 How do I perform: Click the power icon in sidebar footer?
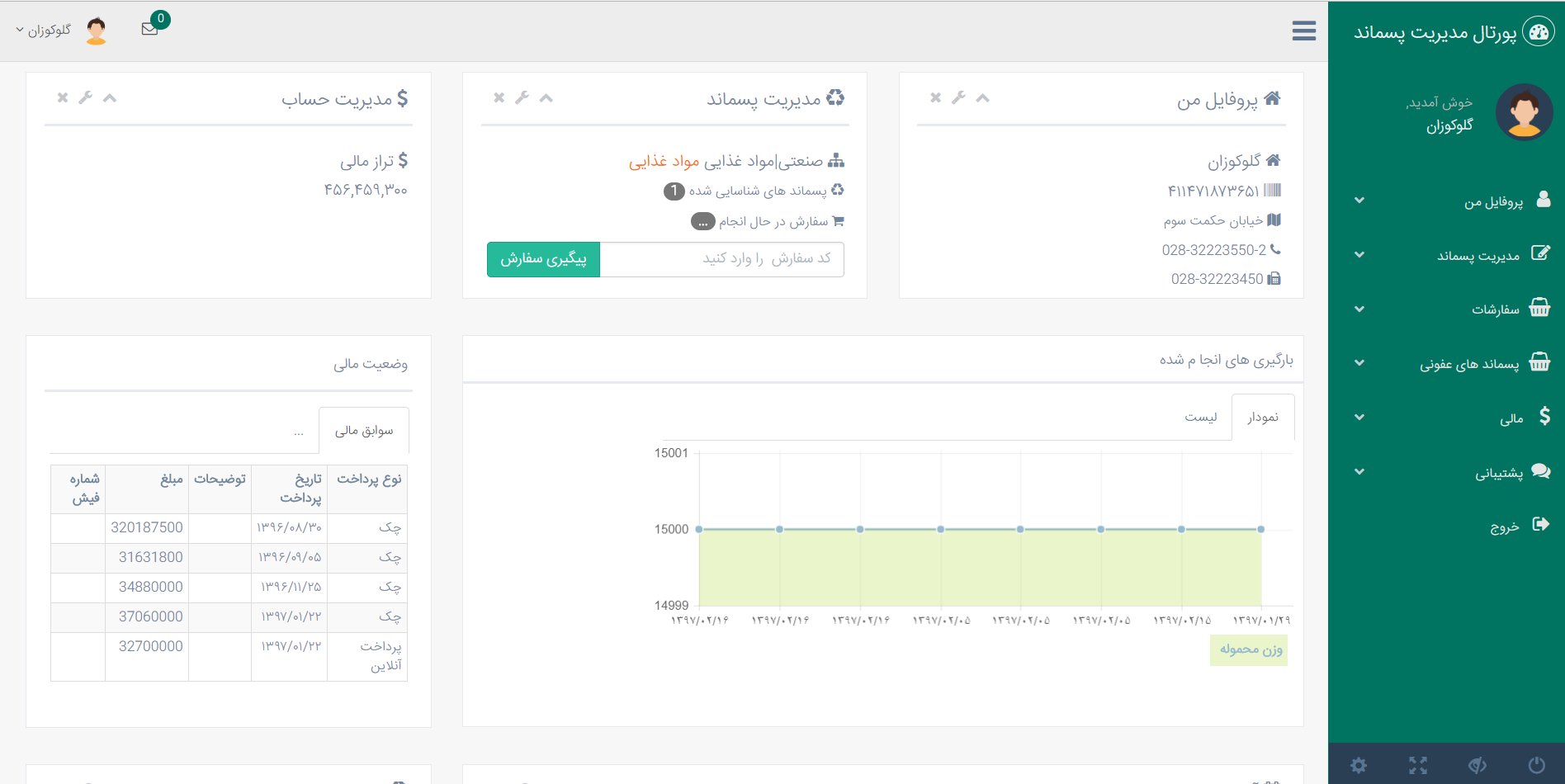[1536, 765]
